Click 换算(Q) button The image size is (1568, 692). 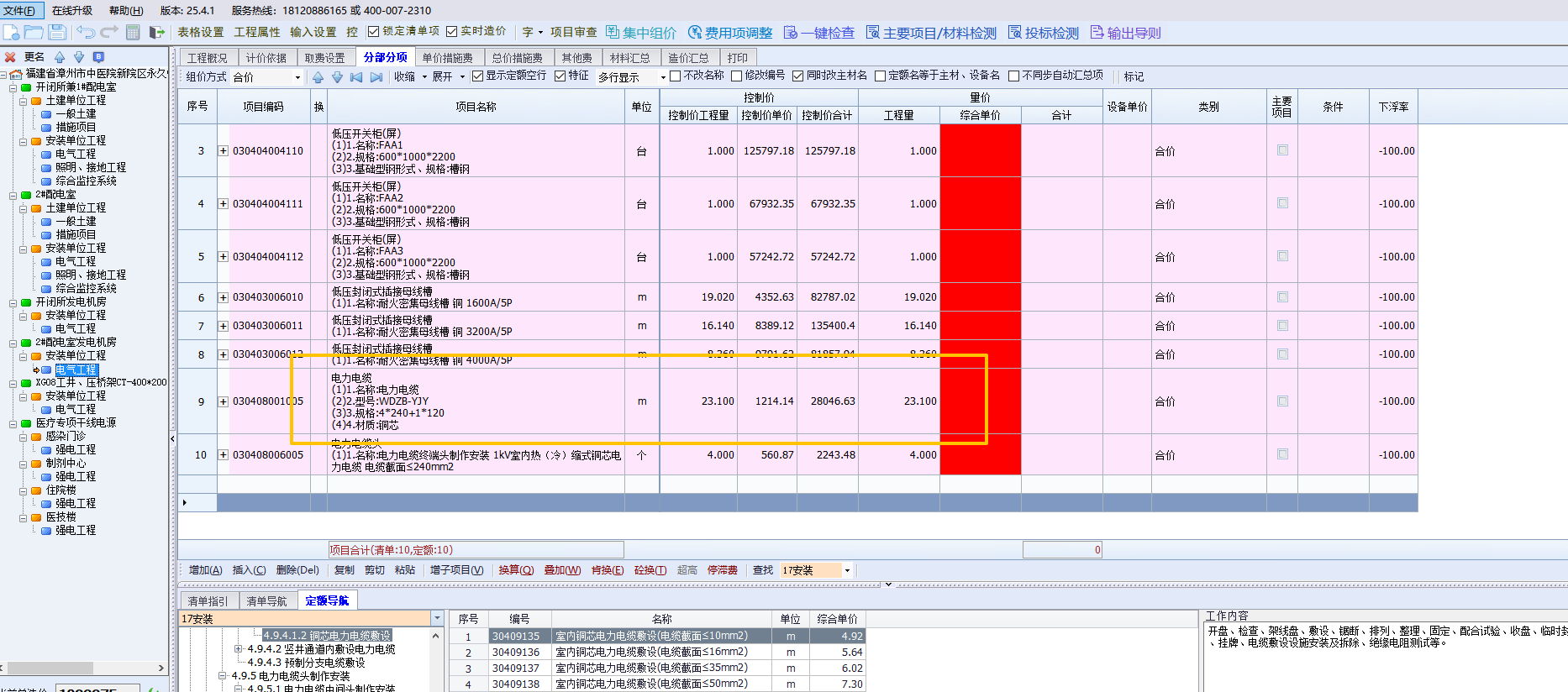tap(516, 570)
